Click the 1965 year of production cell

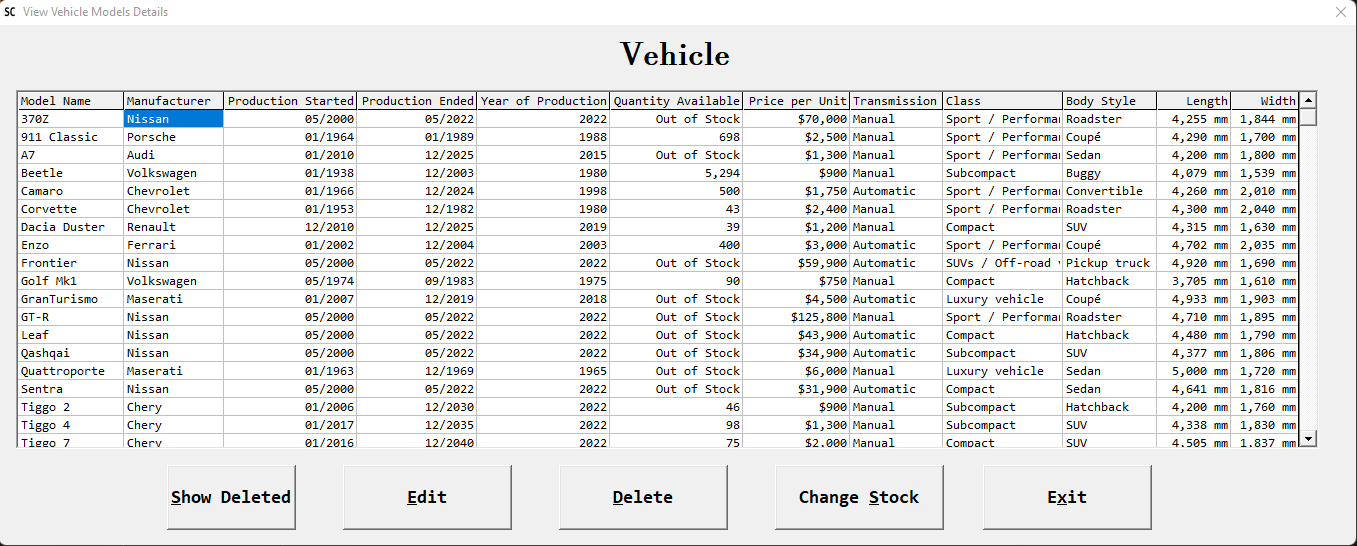click(543, 371)
